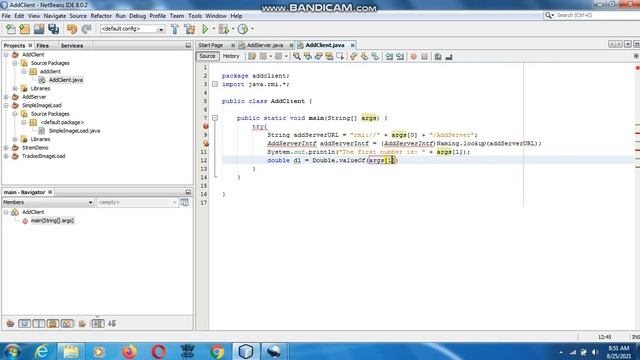Open the File menu
Image resolution: width=640 pixels, height=360 pixels.
coord(6,16)
